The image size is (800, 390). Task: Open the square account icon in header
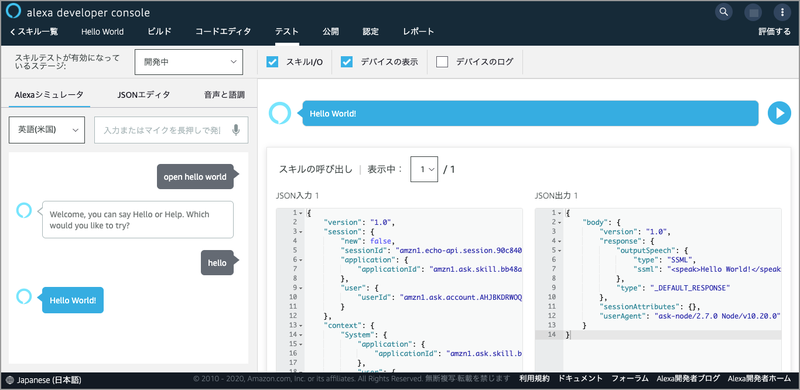coord(753,12)
